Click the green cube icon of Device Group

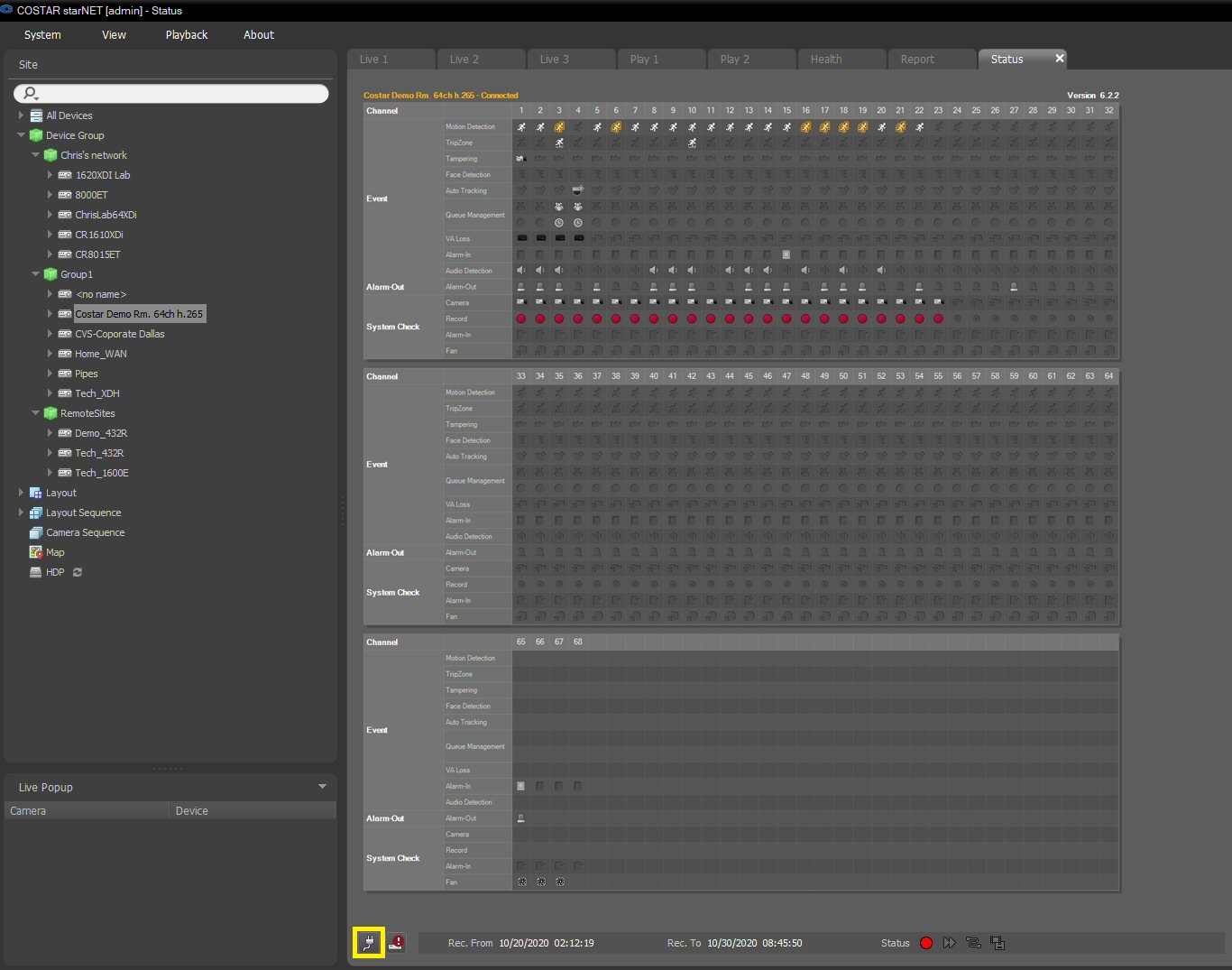pos(36,135)
